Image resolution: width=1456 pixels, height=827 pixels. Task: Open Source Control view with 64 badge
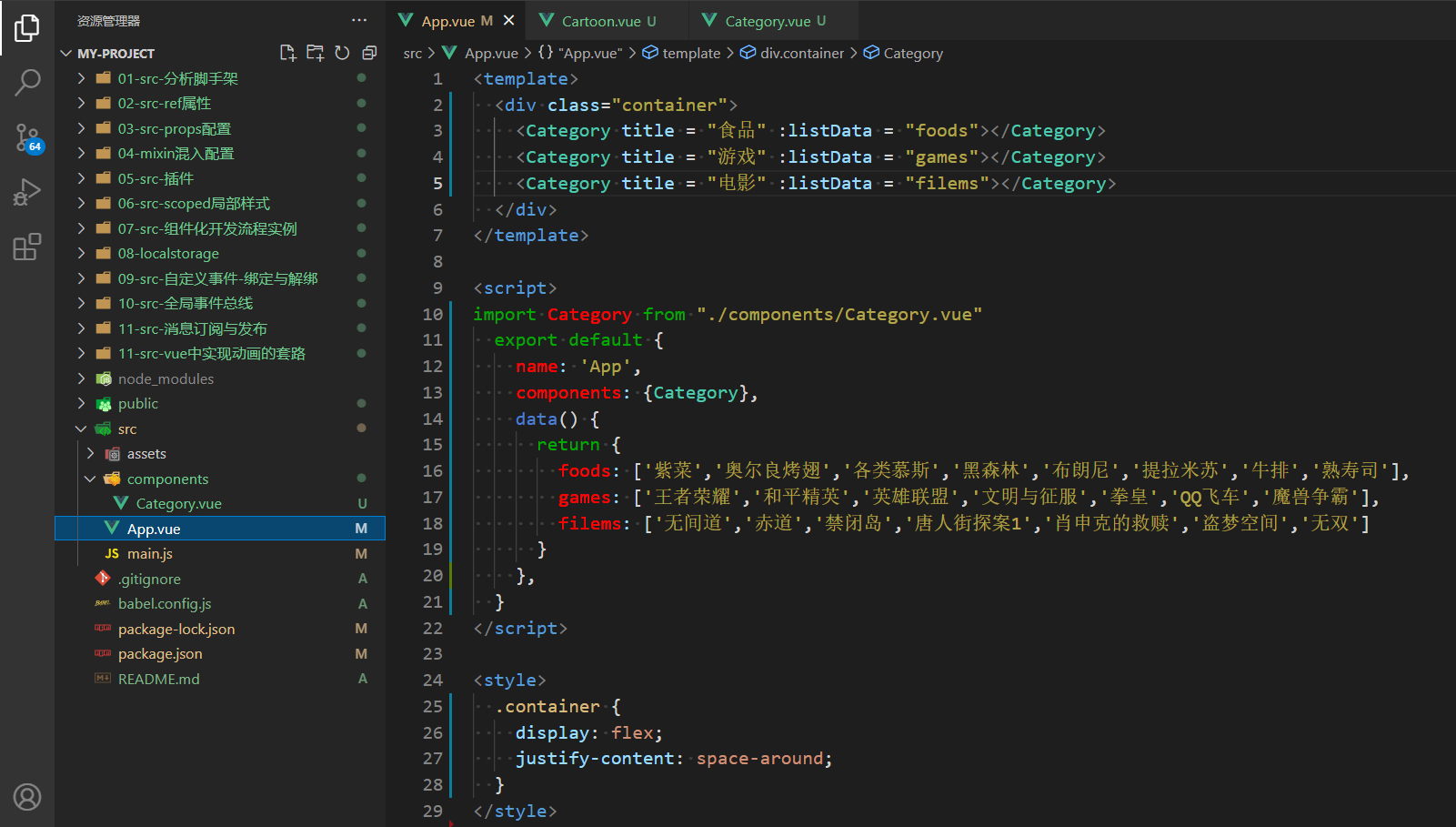point(27,138)
